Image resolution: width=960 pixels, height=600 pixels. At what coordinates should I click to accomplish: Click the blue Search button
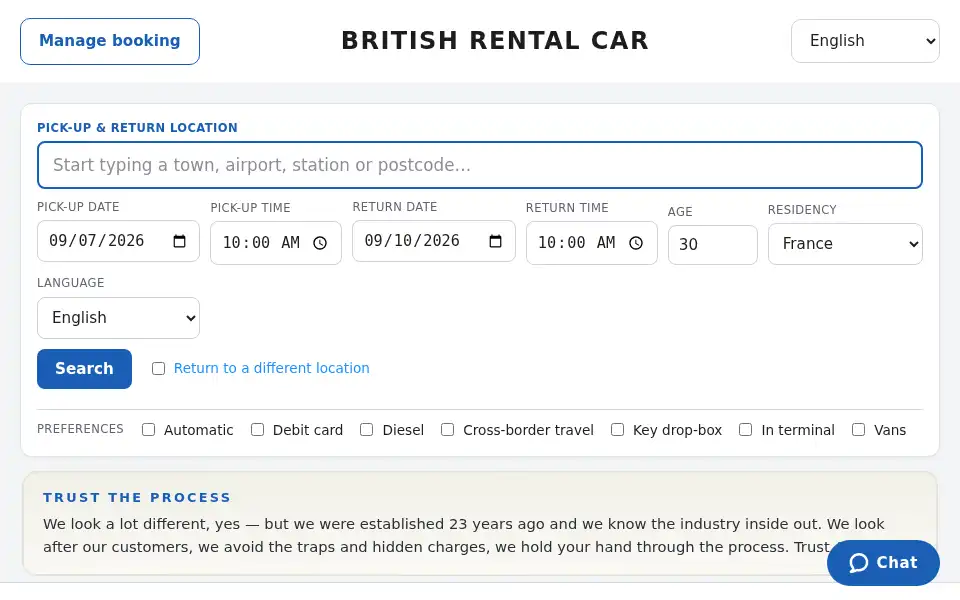pyautogui.click(x=84, y=369)
